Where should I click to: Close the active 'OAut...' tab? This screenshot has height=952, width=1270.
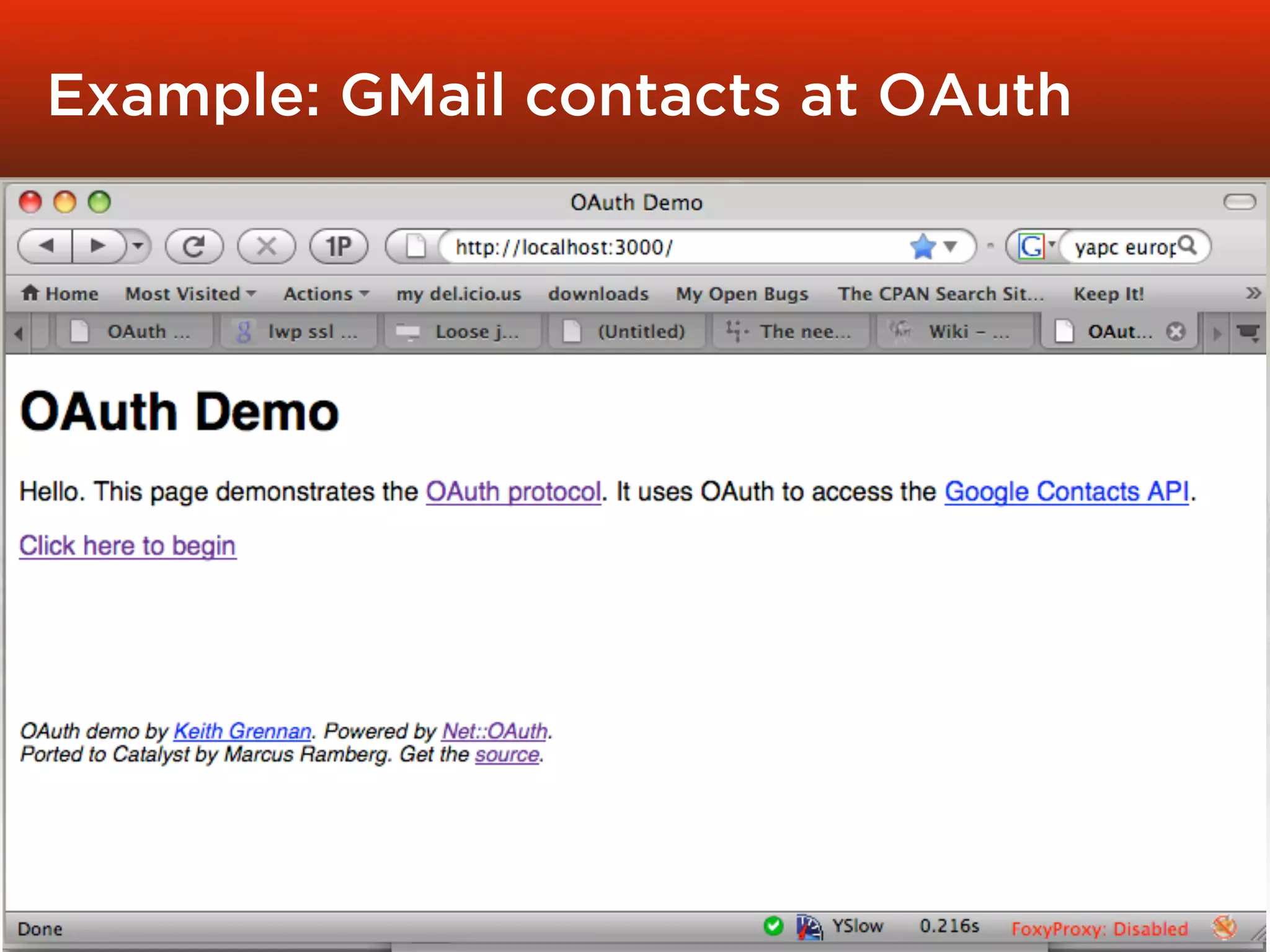point(1176,332)
